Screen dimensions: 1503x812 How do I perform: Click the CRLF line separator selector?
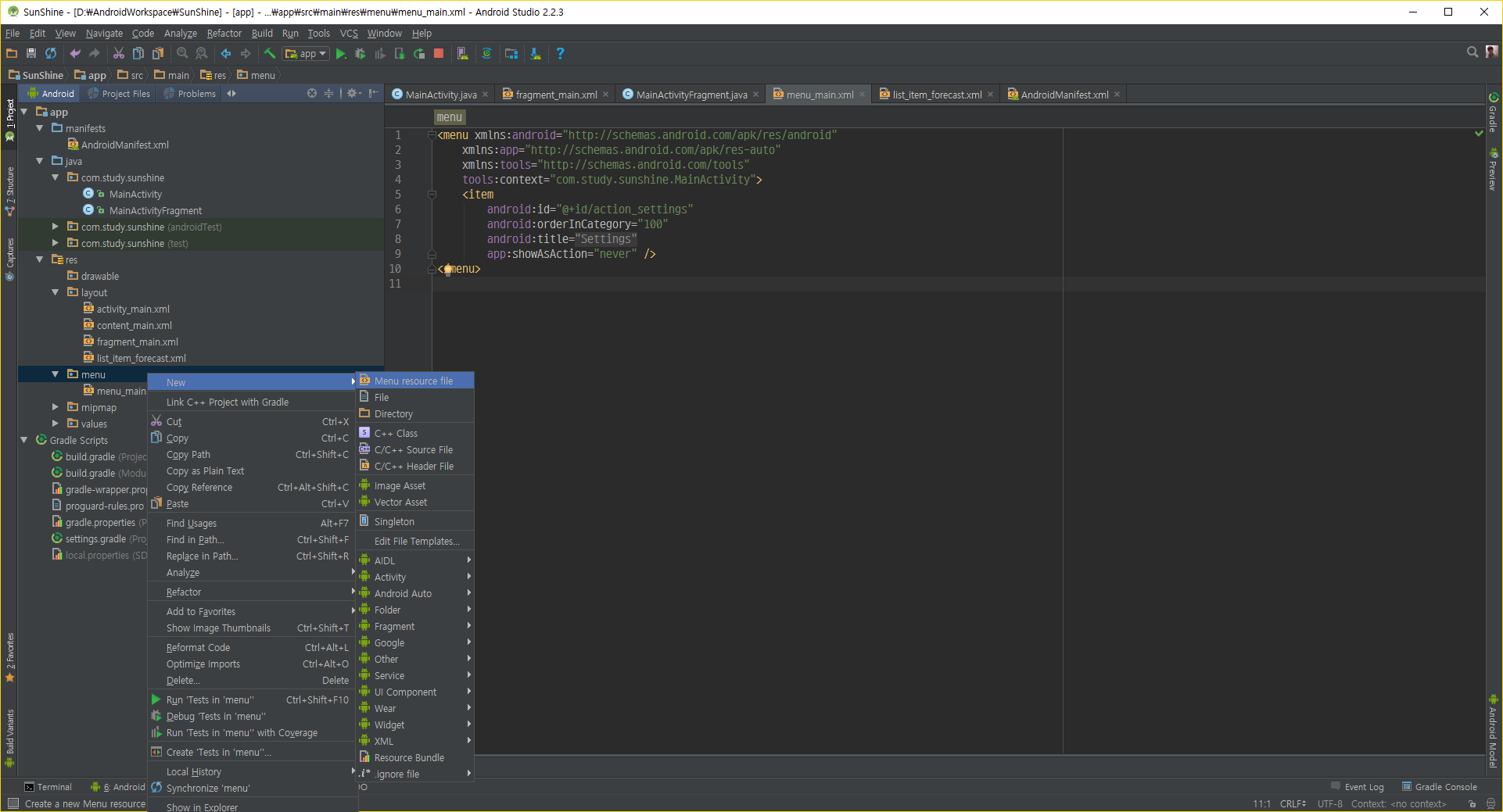(x=1293, y=803)
